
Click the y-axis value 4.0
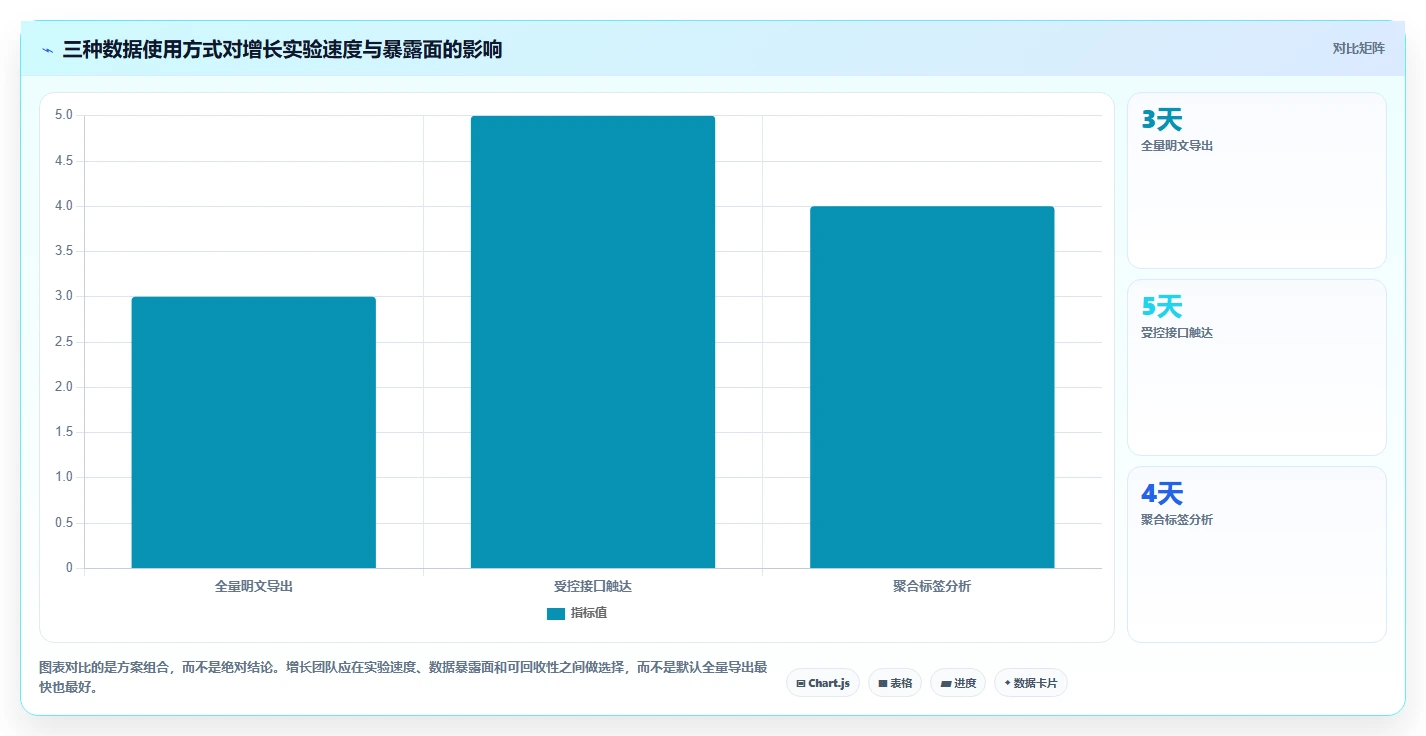(x=64, y=206)
